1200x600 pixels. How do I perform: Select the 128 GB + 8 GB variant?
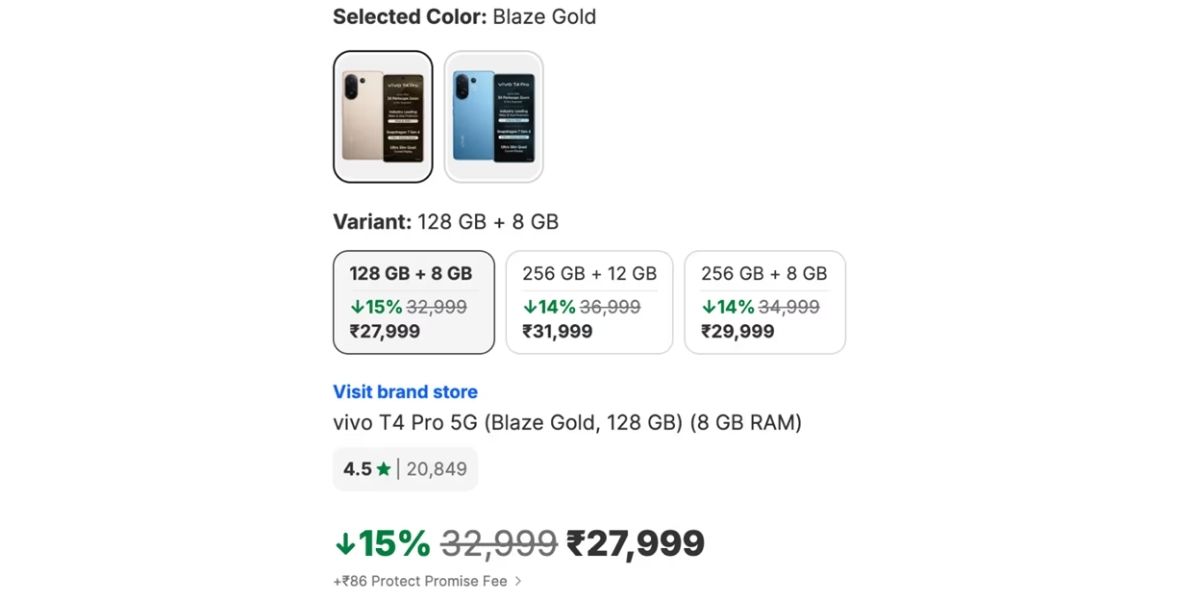[x=413, y=302]
